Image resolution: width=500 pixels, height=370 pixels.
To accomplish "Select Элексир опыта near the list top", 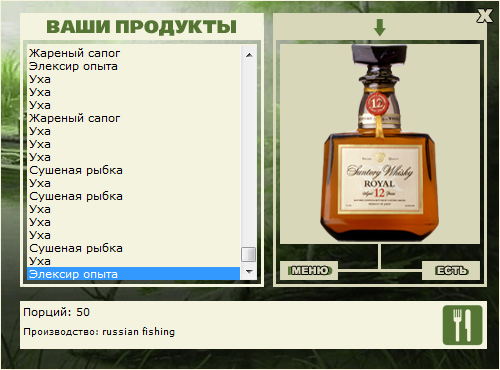I will coord(133,66).
